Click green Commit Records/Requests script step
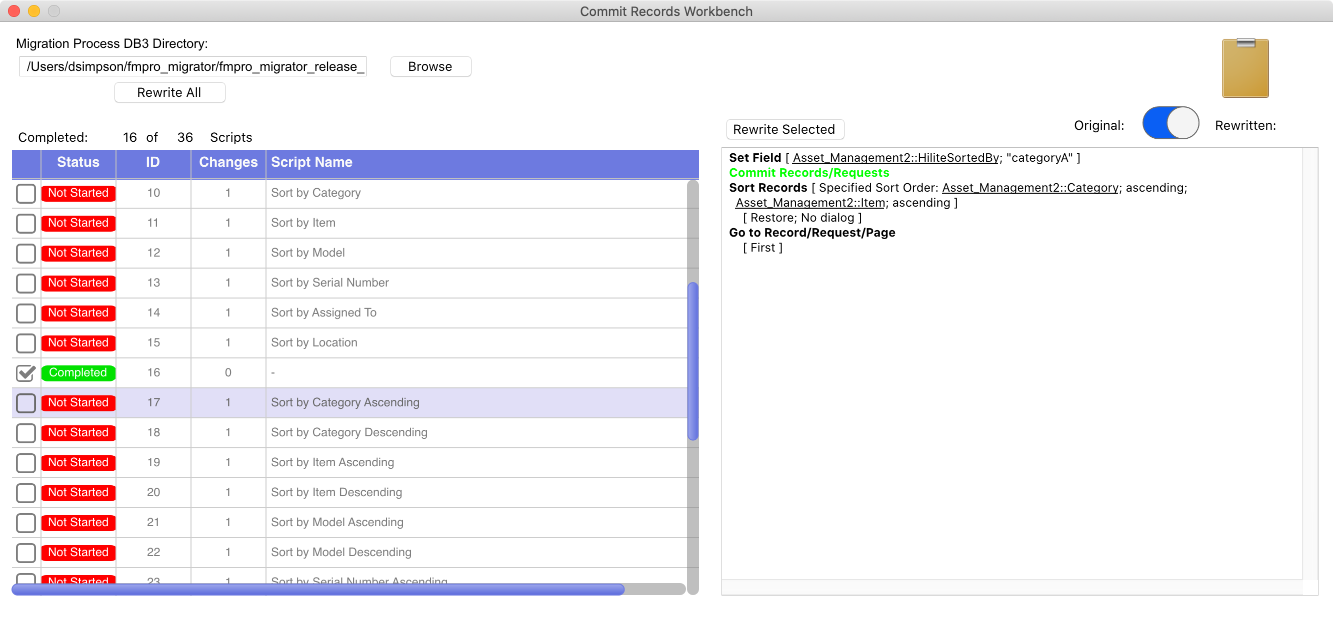This screenshot has height=620, width=1333. [809, 173]
